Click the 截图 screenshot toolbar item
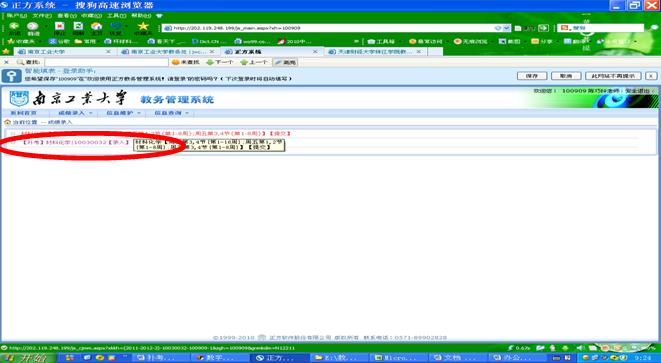This screenshot has height=363, width=661. click(x=509, y=41)
